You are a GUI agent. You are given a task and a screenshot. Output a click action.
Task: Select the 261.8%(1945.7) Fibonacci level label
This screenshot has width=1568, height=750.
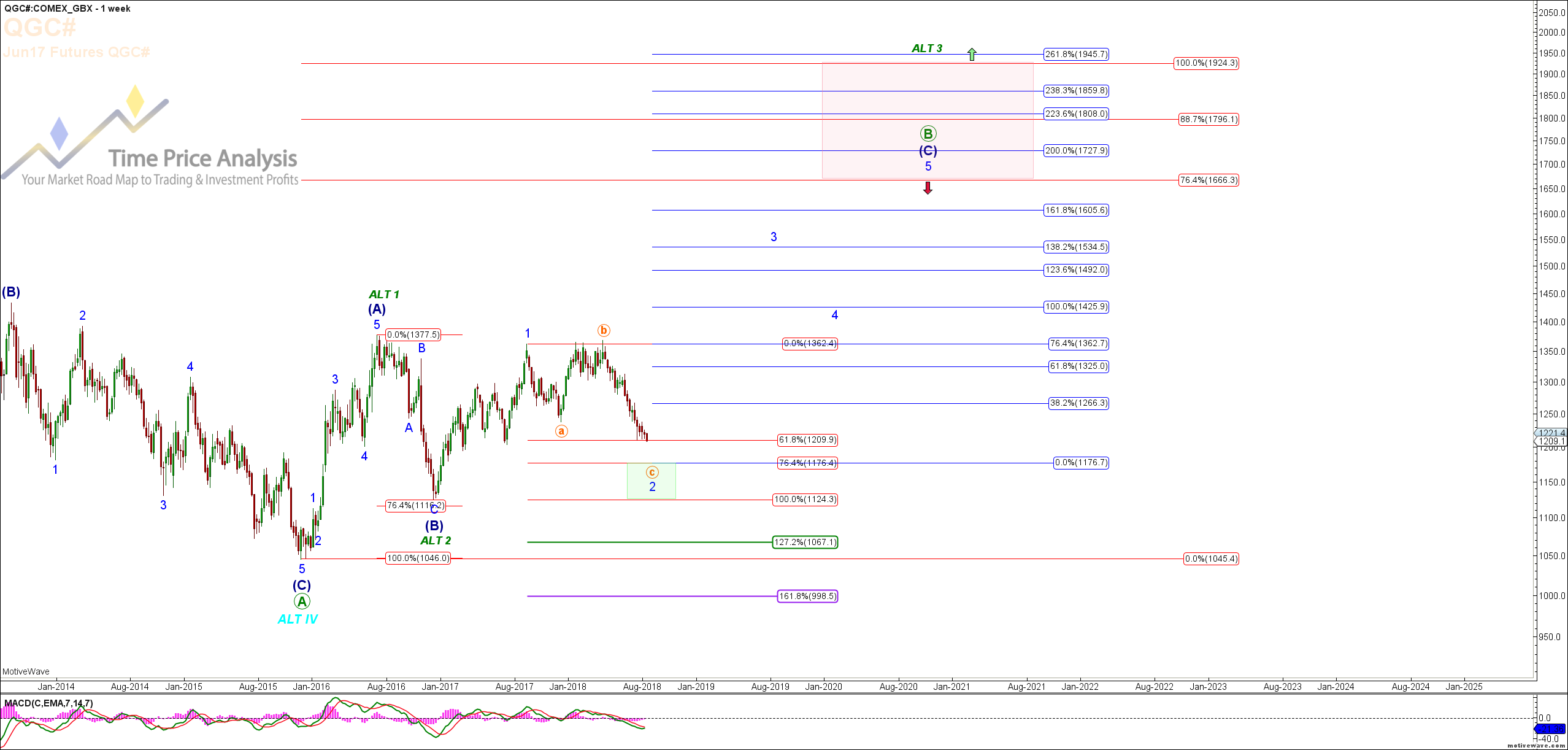click(x=1076, y=54)
